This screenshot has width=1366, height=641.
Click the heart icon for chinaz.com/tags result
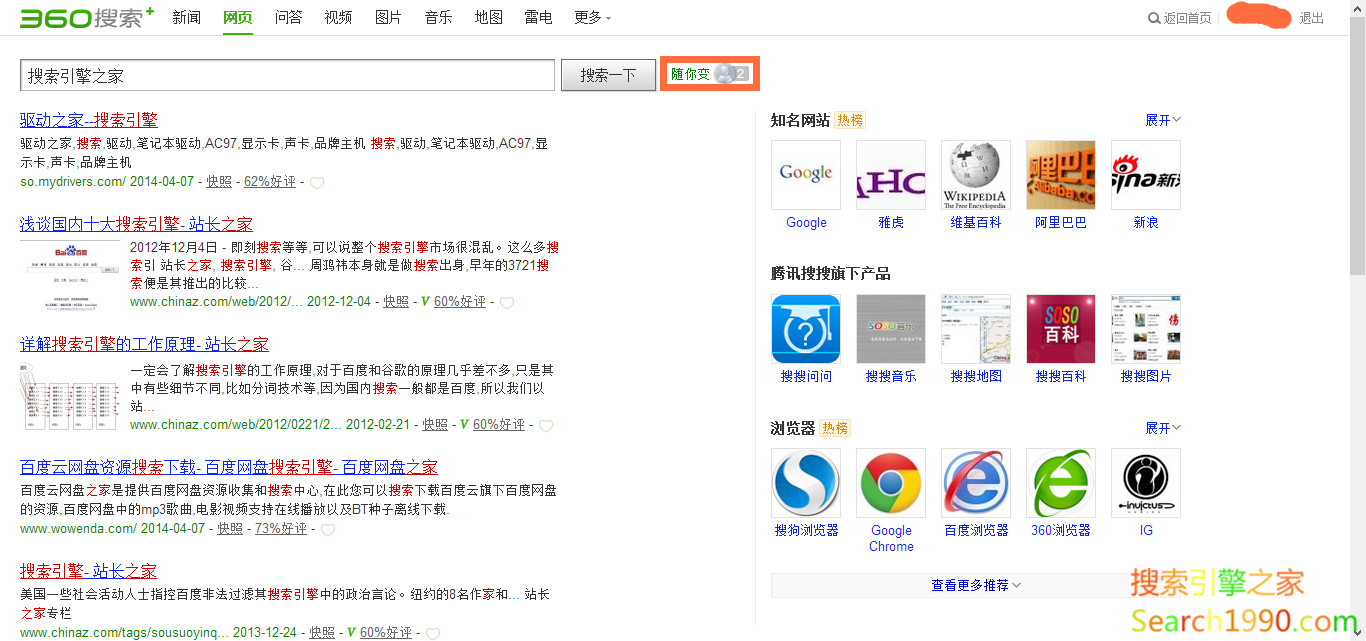433,634
